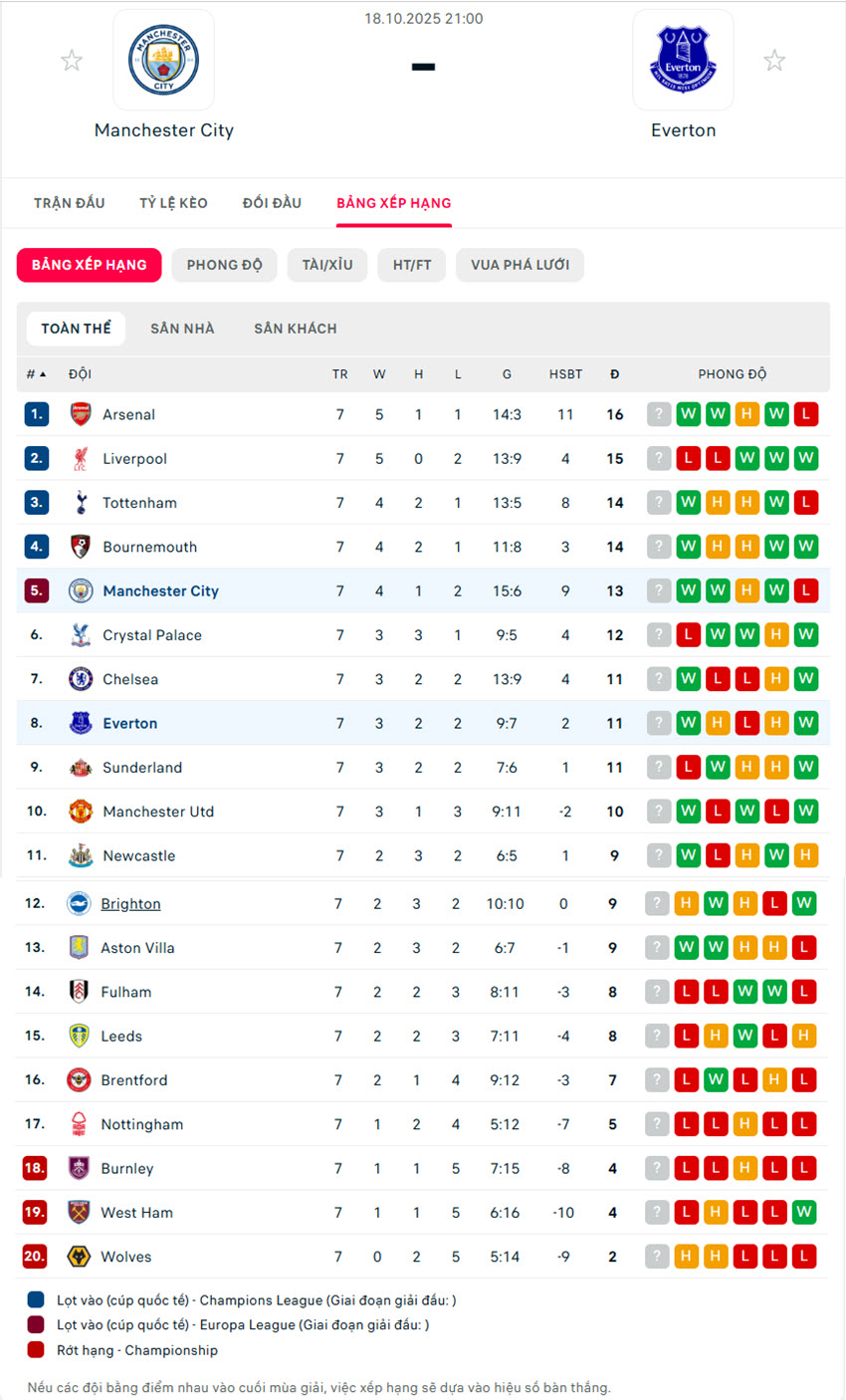Screen dimensions: 846x1400
Task: Click the West Ham club logo
Action: (x=79, y=1213)
